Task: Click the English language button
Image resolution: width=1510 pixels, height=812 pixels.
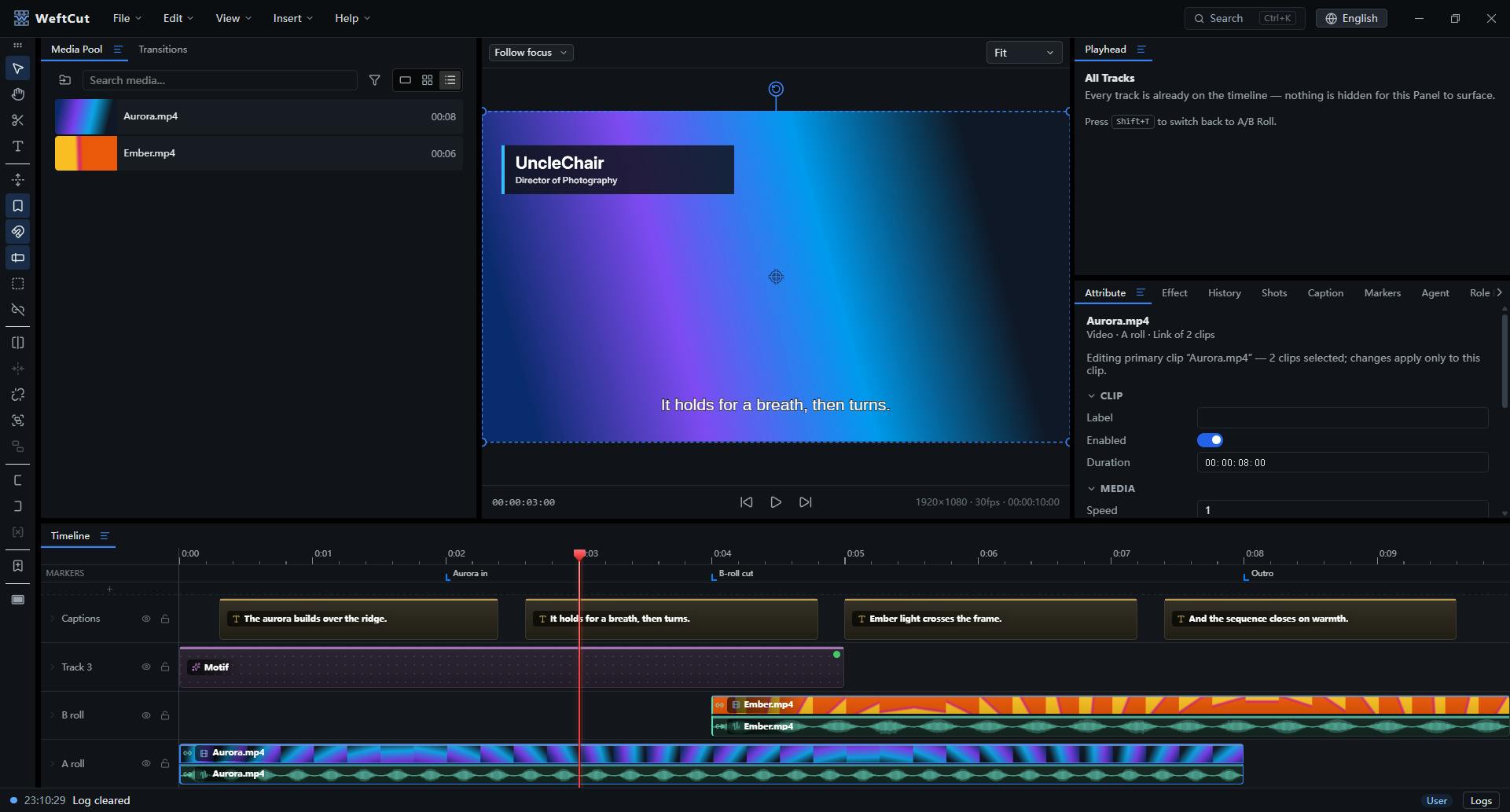Action: [x=1351, y=18]
